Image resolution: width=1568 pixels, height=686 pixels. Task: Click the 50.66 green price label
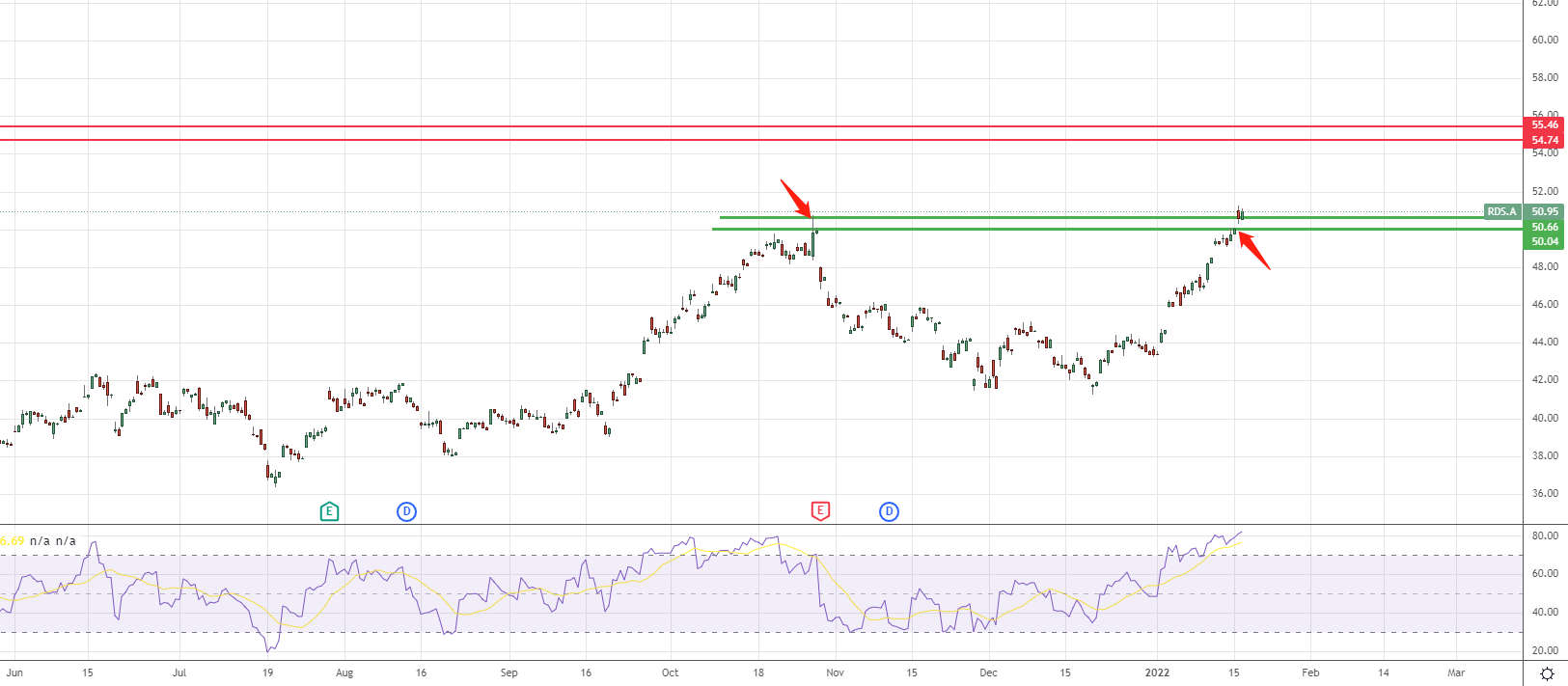pyautogui.click(x=1545, y=227)
